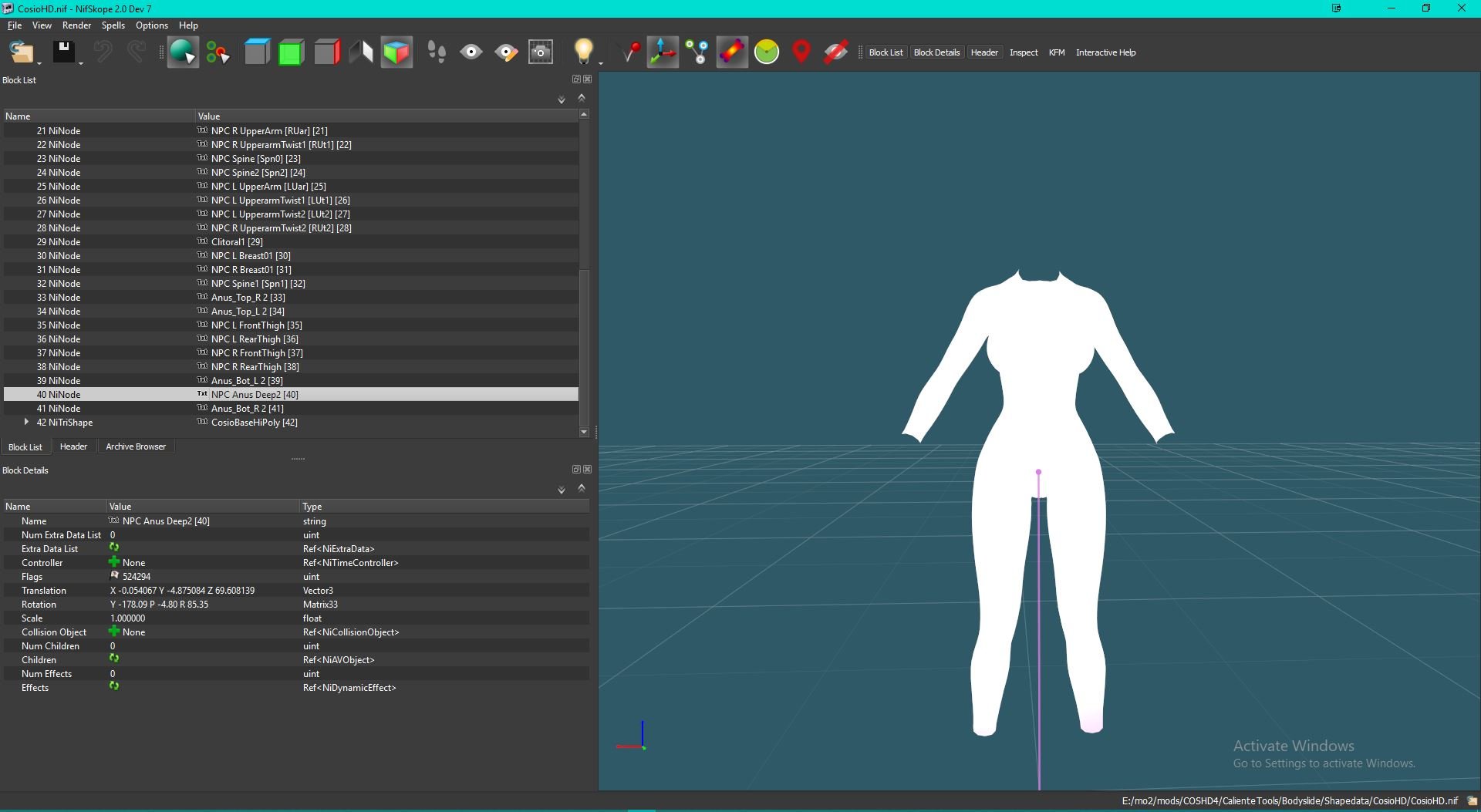Open the File menu
The image size is (1481, 812).
[x=15, y=25]
